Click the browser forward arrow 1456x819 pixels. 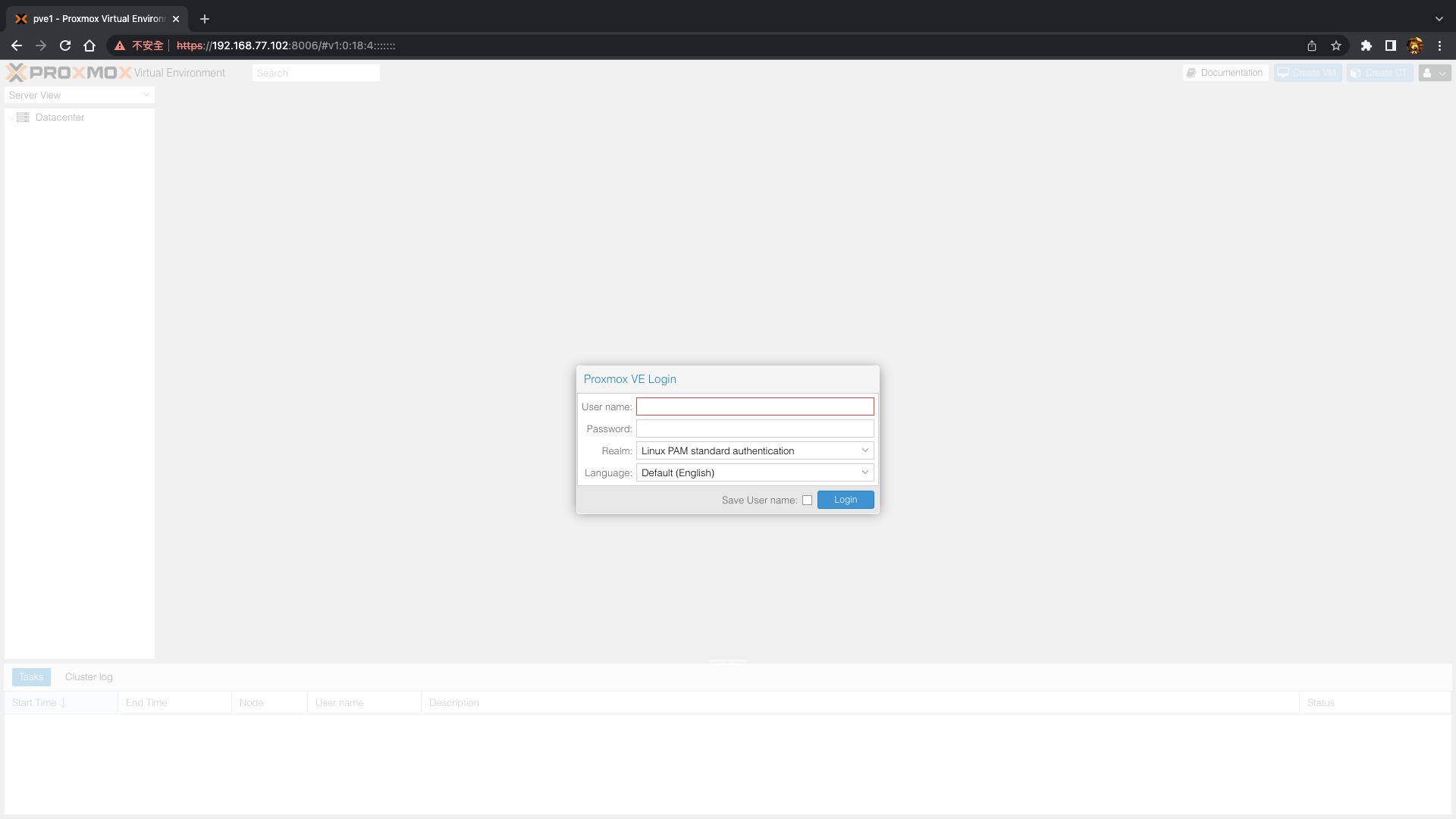tap(41, 45)
